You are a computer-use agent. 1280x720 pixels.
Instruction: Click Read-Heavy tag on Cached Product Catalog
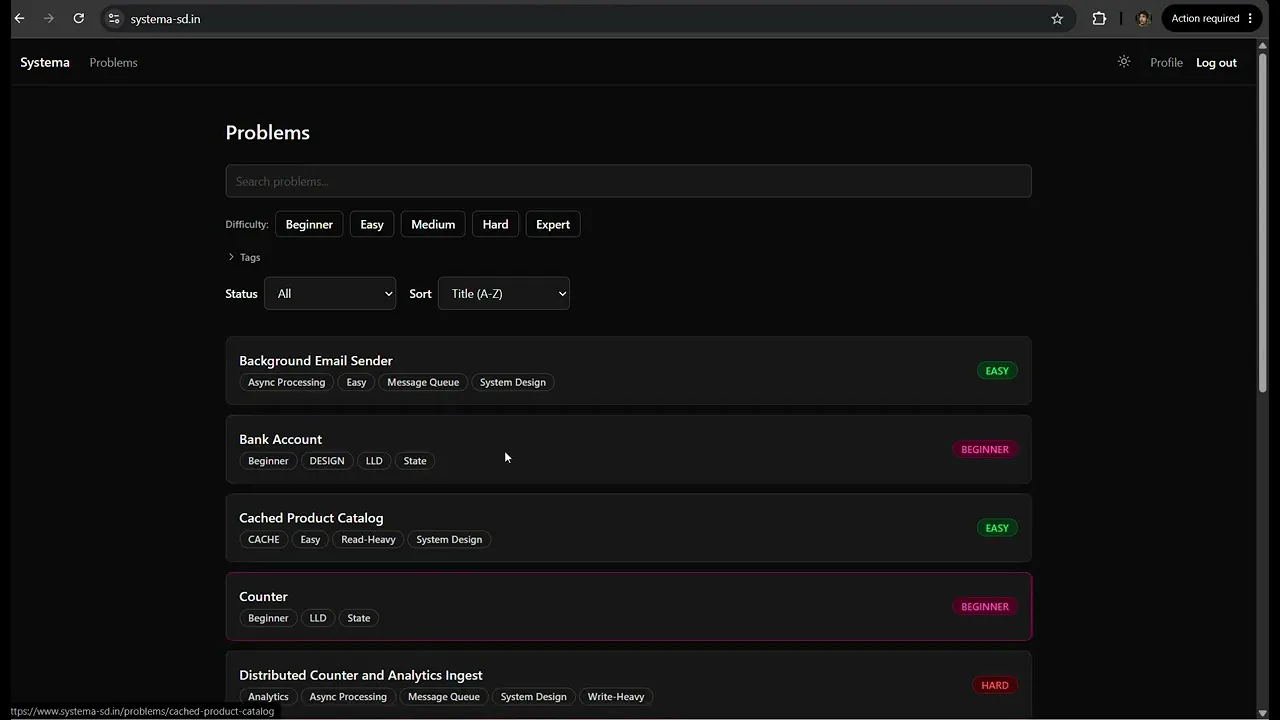(x=368, y=539)
